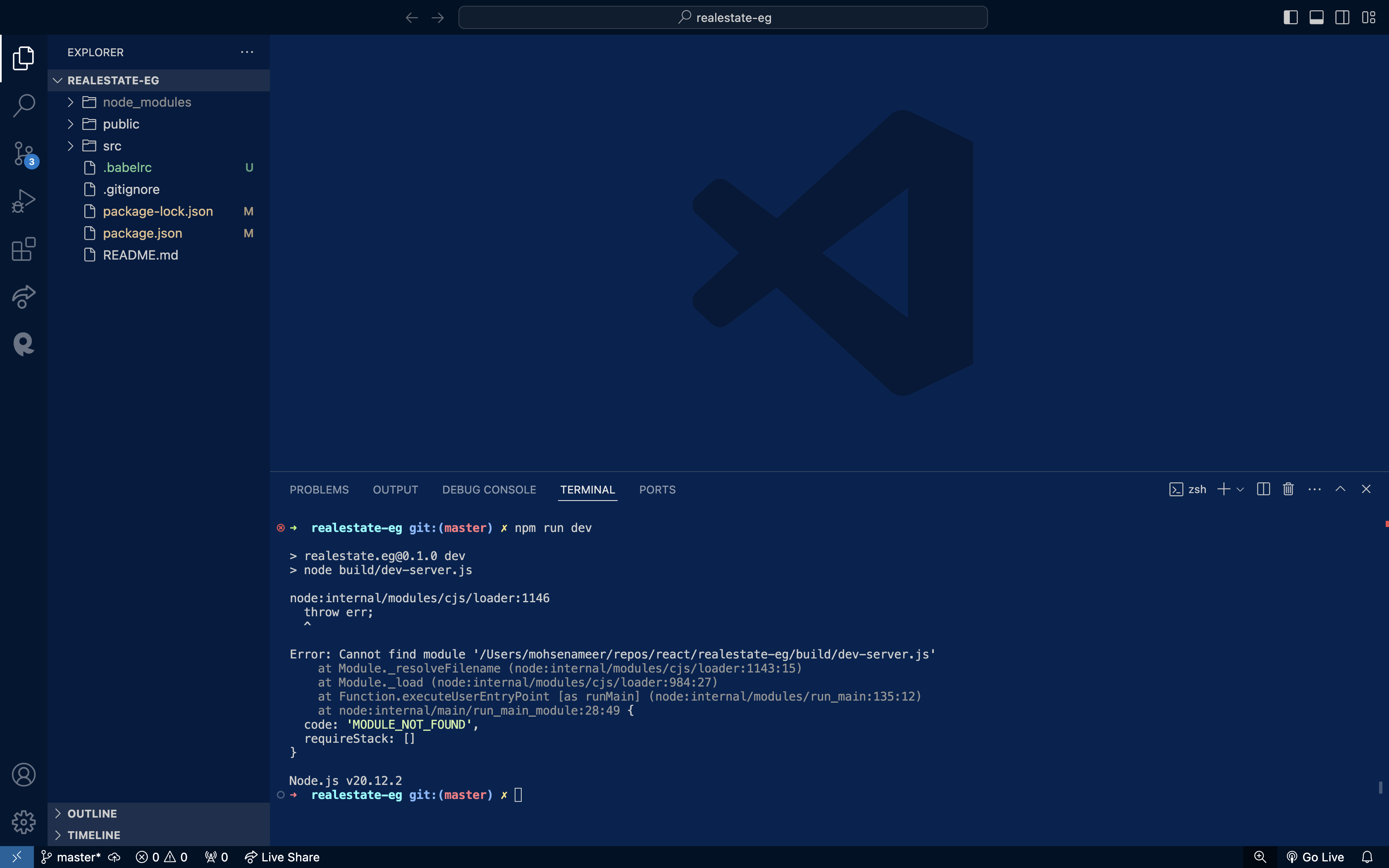Viewport: 1389px width, 868px height.
Task: Open the Search view icon
Action: click(24, 106)
